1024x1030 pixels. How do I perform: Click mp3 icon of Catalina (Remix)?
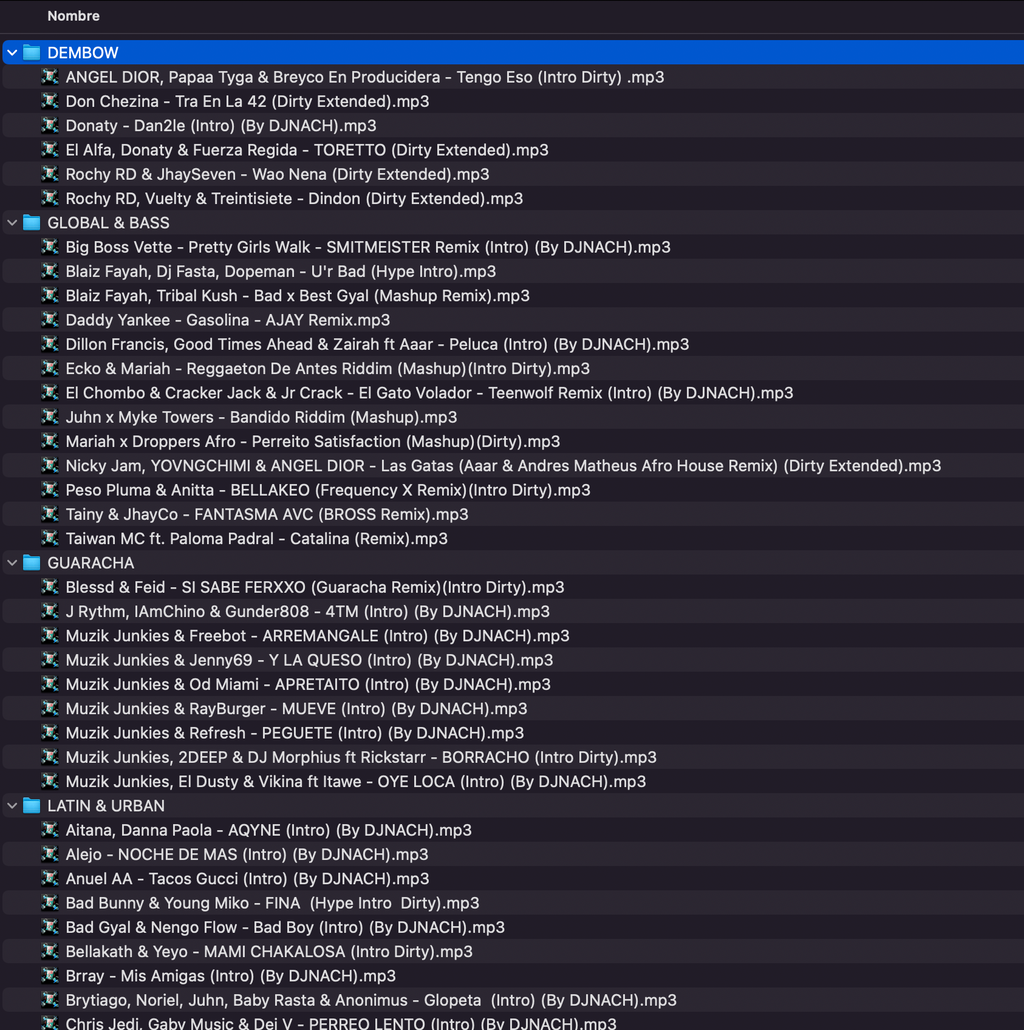point(50,539)
